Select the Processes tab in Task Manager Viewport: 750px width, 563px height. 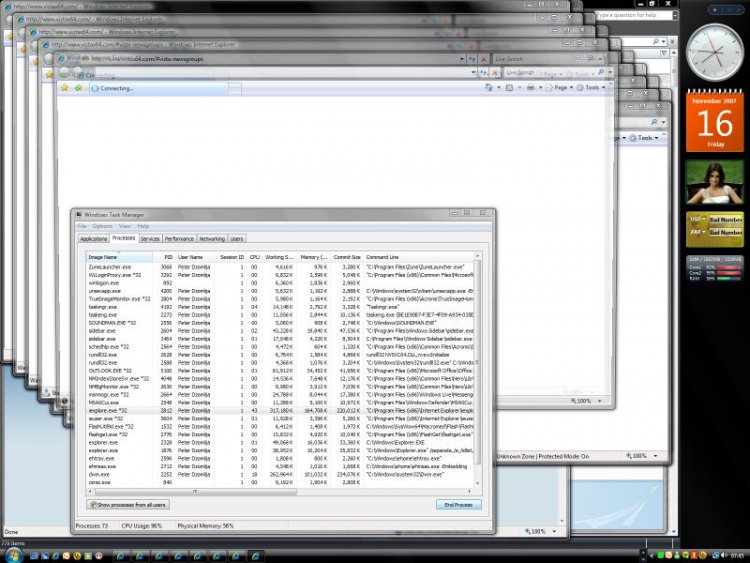coord(124,238)
